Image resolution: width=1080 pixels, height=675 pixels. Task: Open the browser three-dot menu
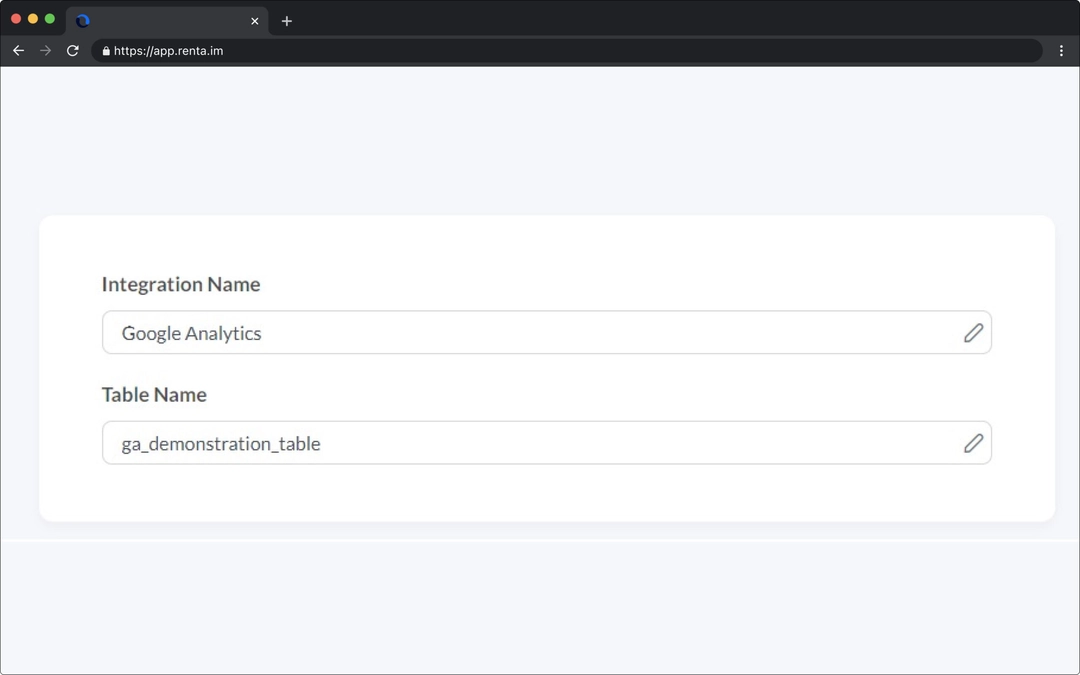[x=1061, y=50]
